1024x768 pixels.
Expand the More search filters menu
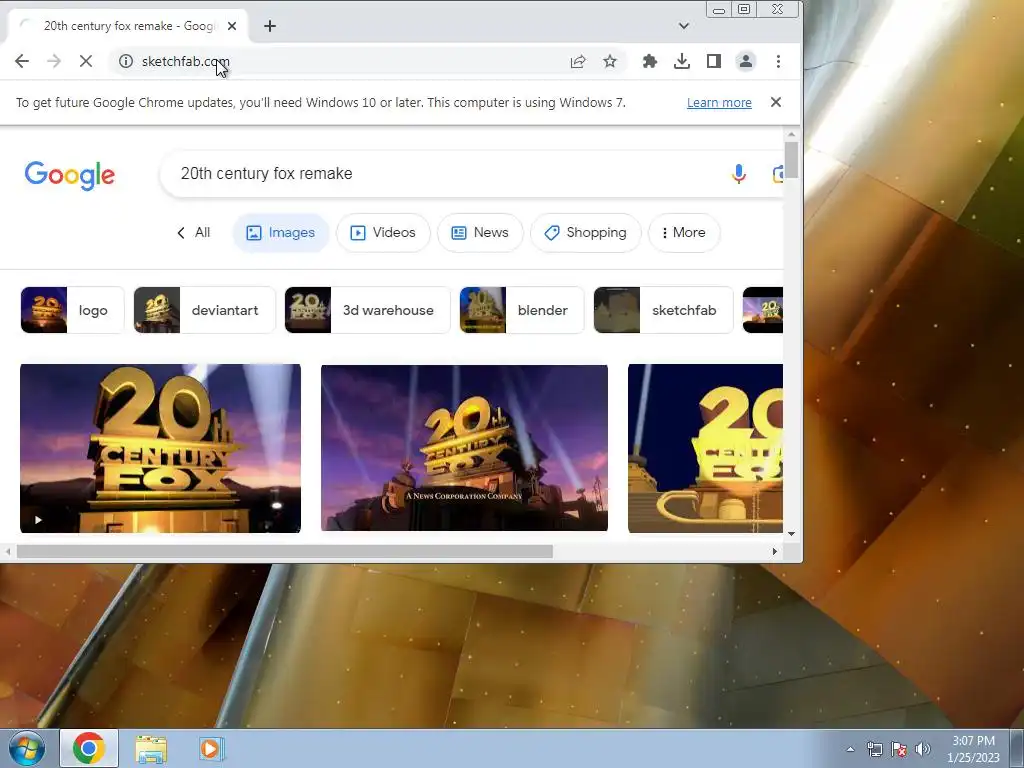(x=684, y=232)
